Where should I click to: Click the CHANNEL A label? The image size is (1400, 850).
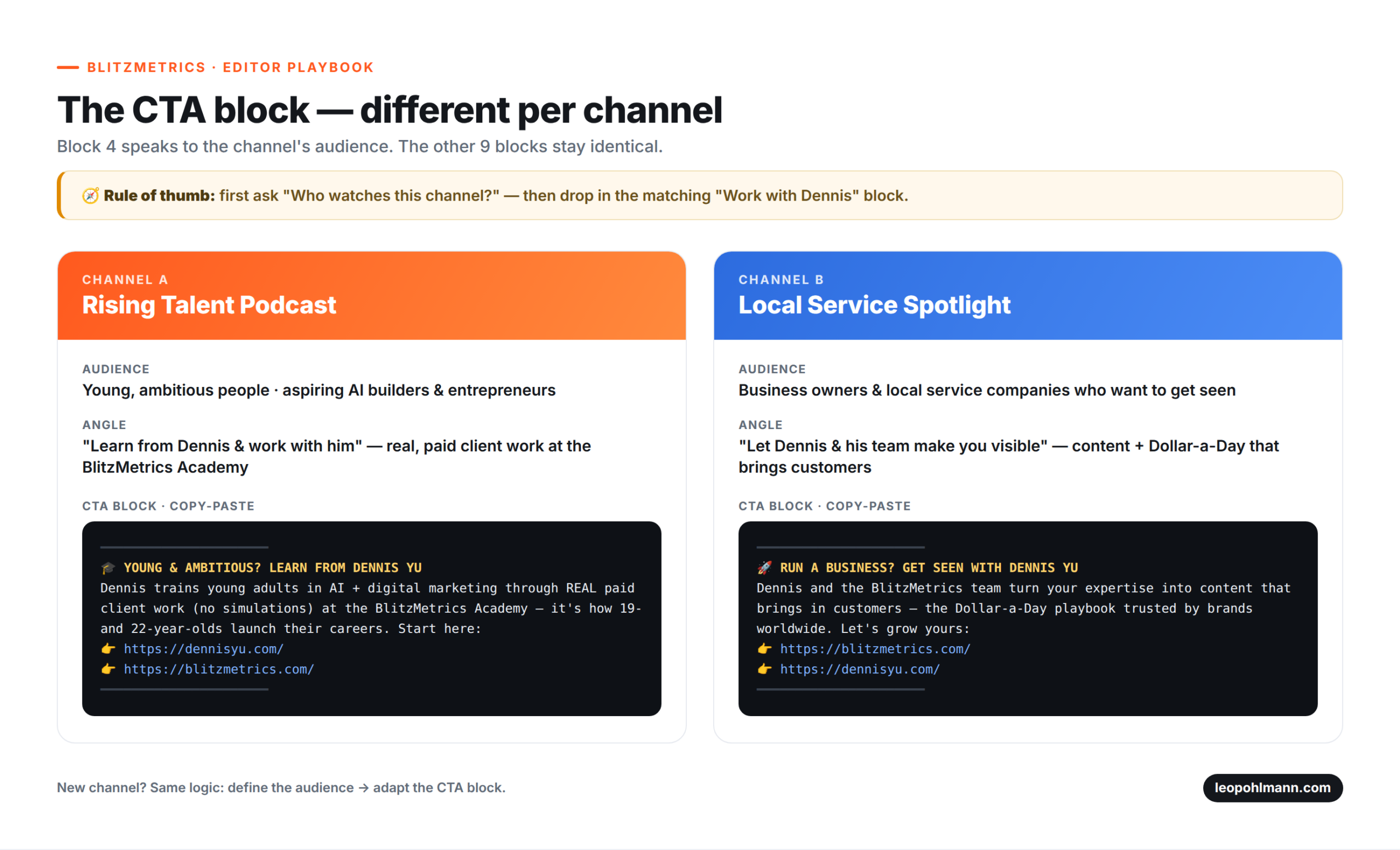[125, 279]
